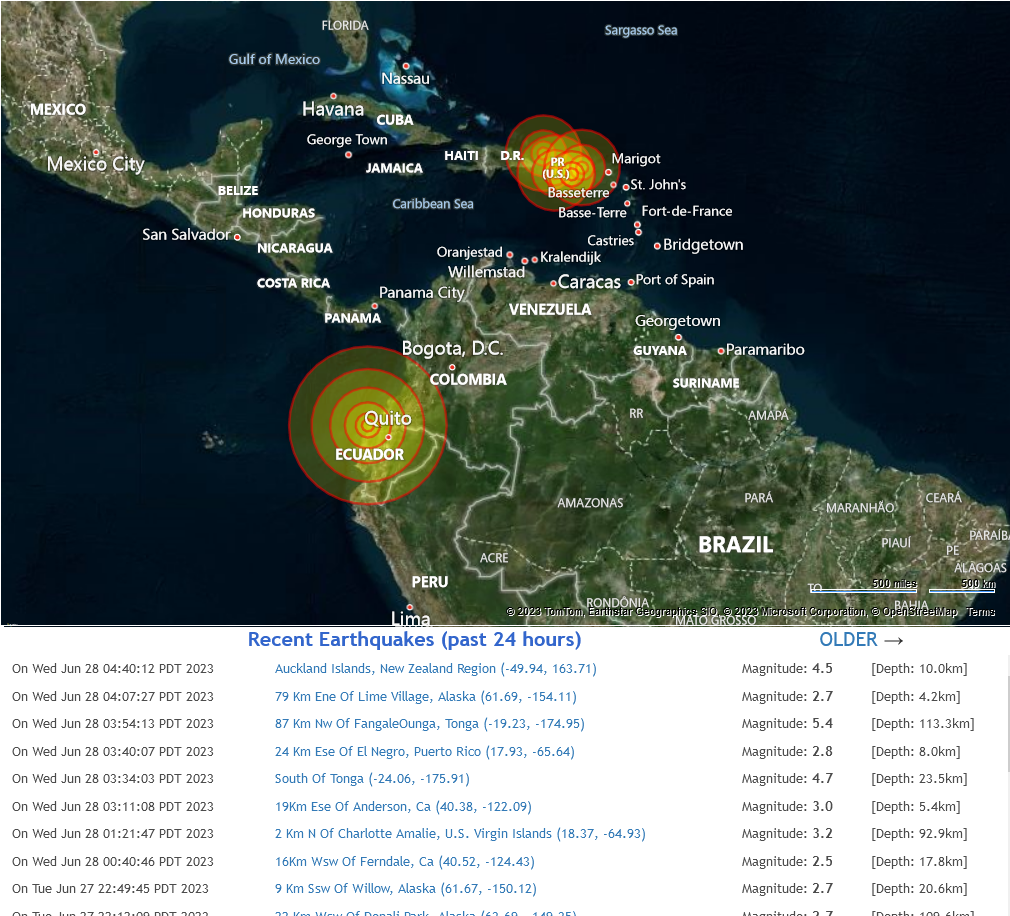Click the San Salvador city marker dot
Screen dimensions: 1010x916
tap(237, 237)
